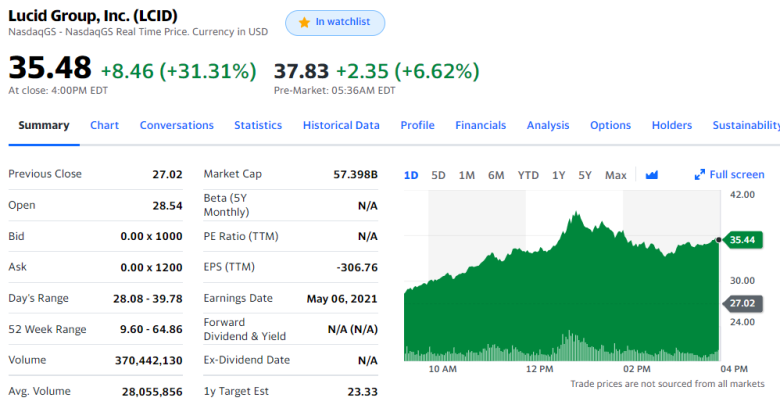The height and width of the screenshot is (412, 780).
Task: Click the Full screen expand arrows icon
Action: click(x=699, y=175)
